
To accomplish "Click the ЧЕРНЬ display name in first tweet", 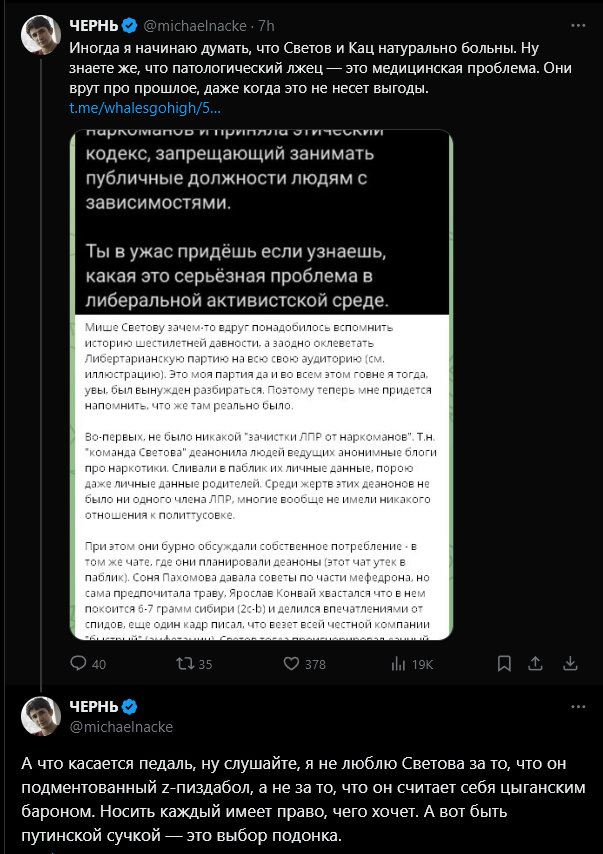I will tap(94, 25).
